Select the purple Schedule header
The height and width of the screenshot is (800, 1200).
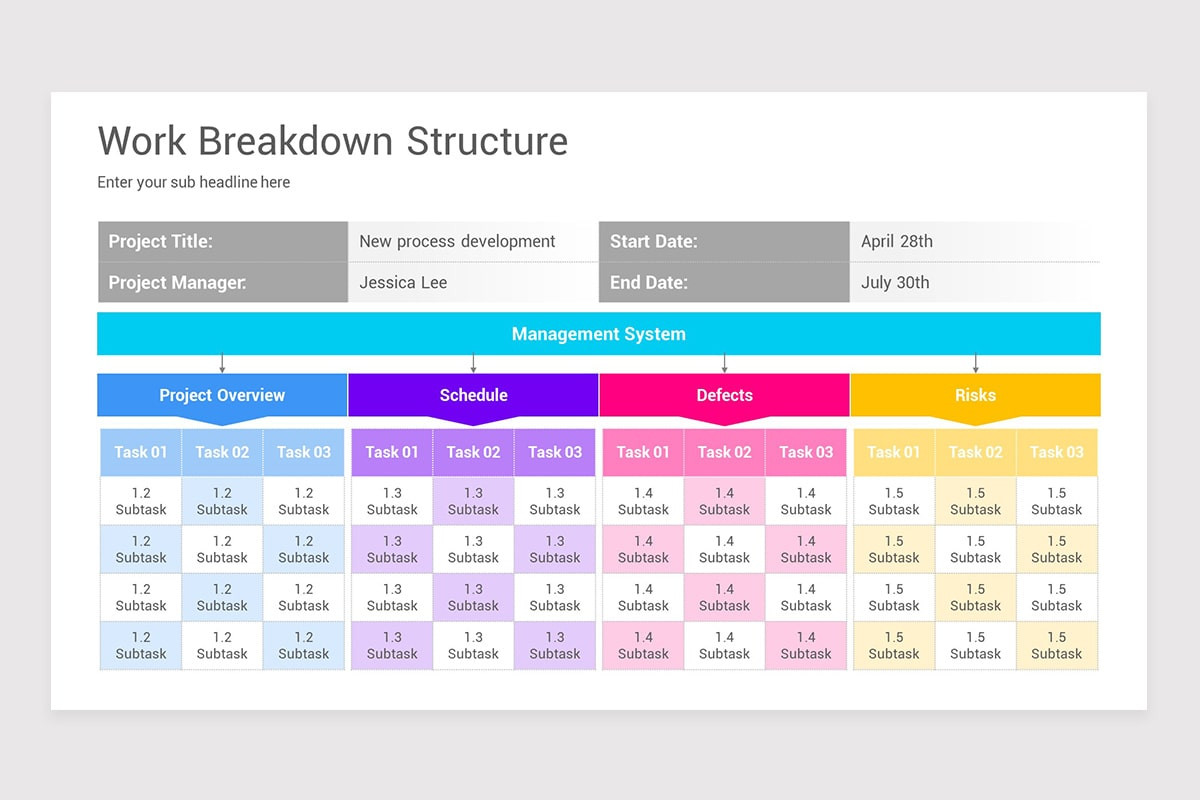point(473,395)
